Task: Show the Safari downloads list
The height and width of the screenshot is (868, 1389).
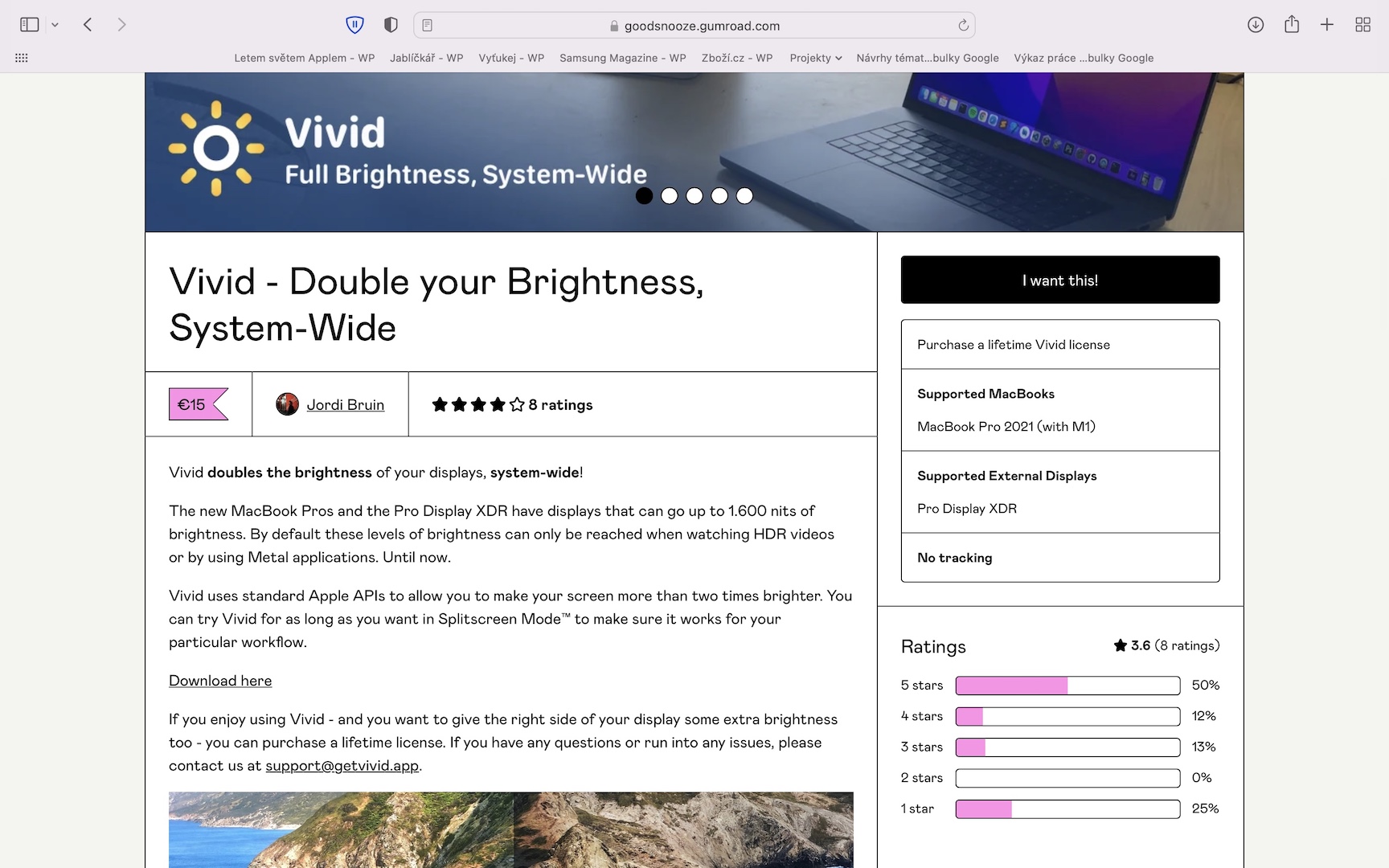Action: click(x=1256, y=25)
